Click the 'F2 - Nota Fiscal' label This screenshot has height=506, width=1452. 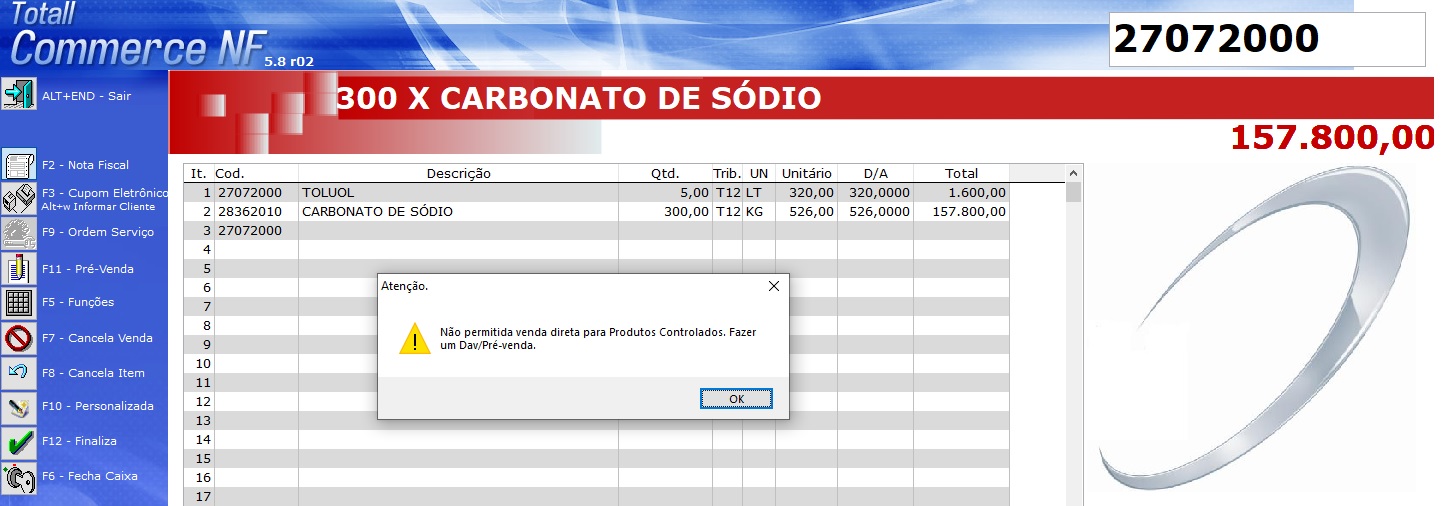click(85, 165)
